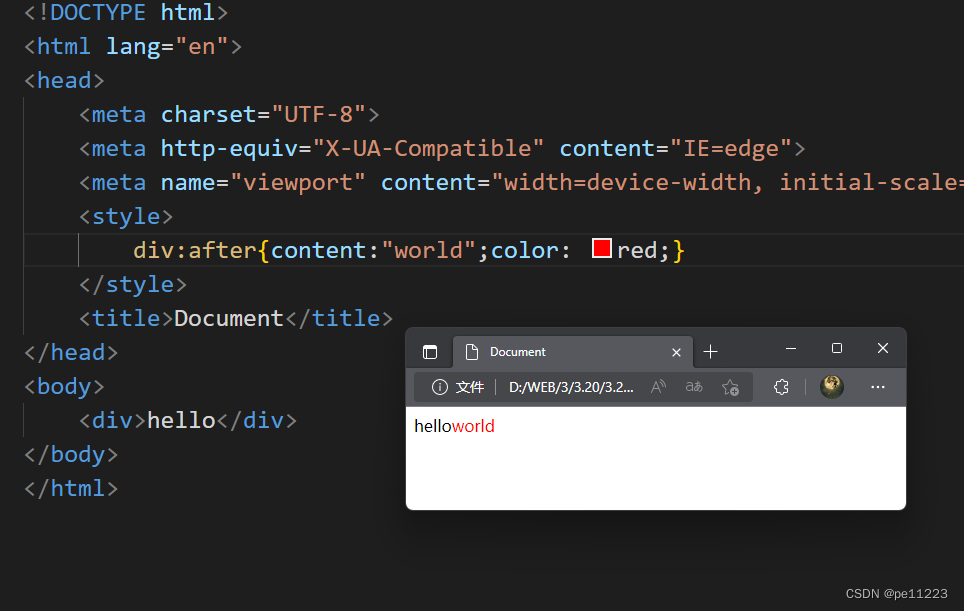Open the tab actions menu icon in browser
The width and height of the screenshot is (964, 611).
[x=430, y=352]
